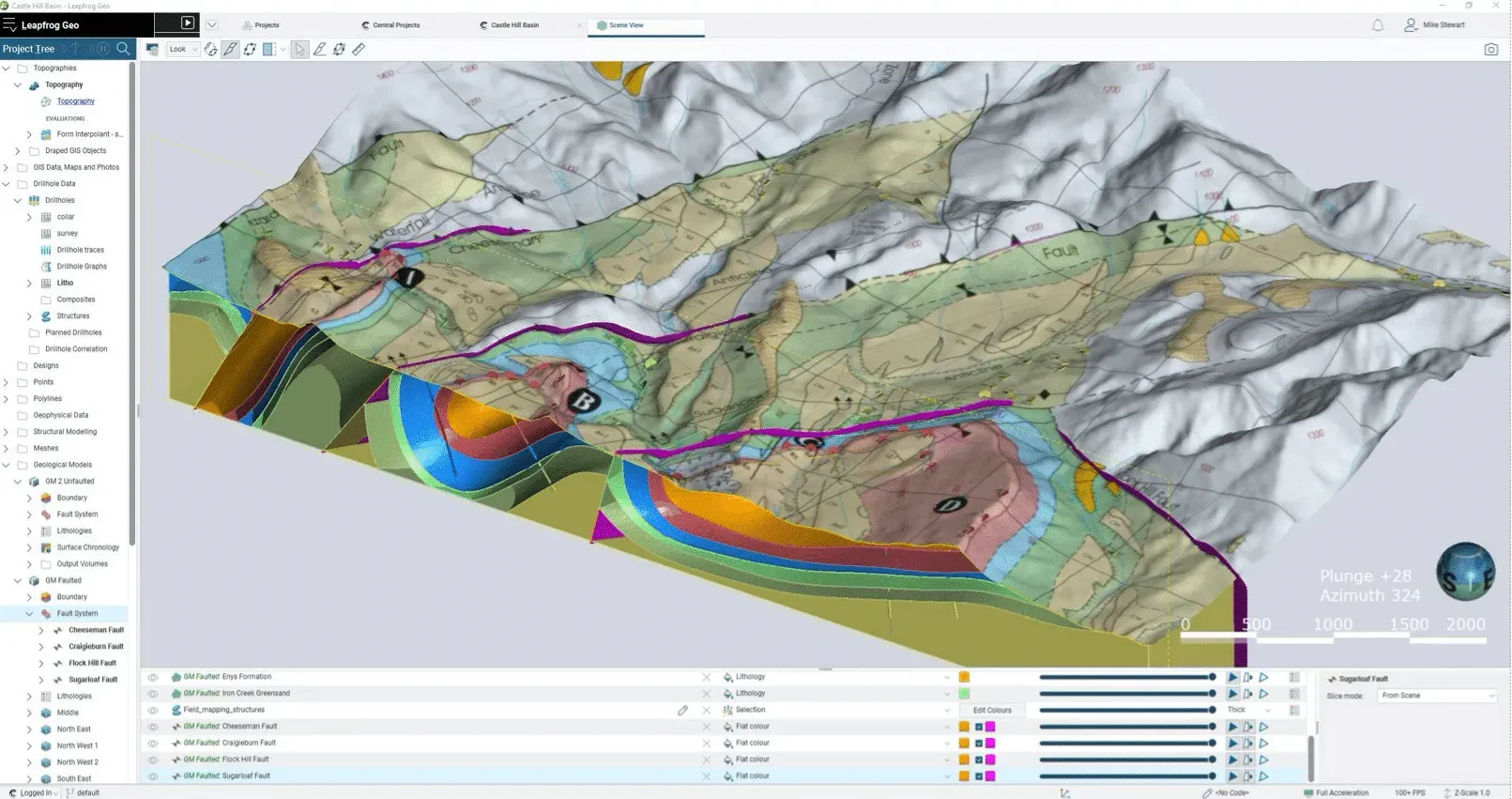1512x799 pixels.
Task: Take a scene screenshot with camera icon
Action: (x=1490, y=50)
